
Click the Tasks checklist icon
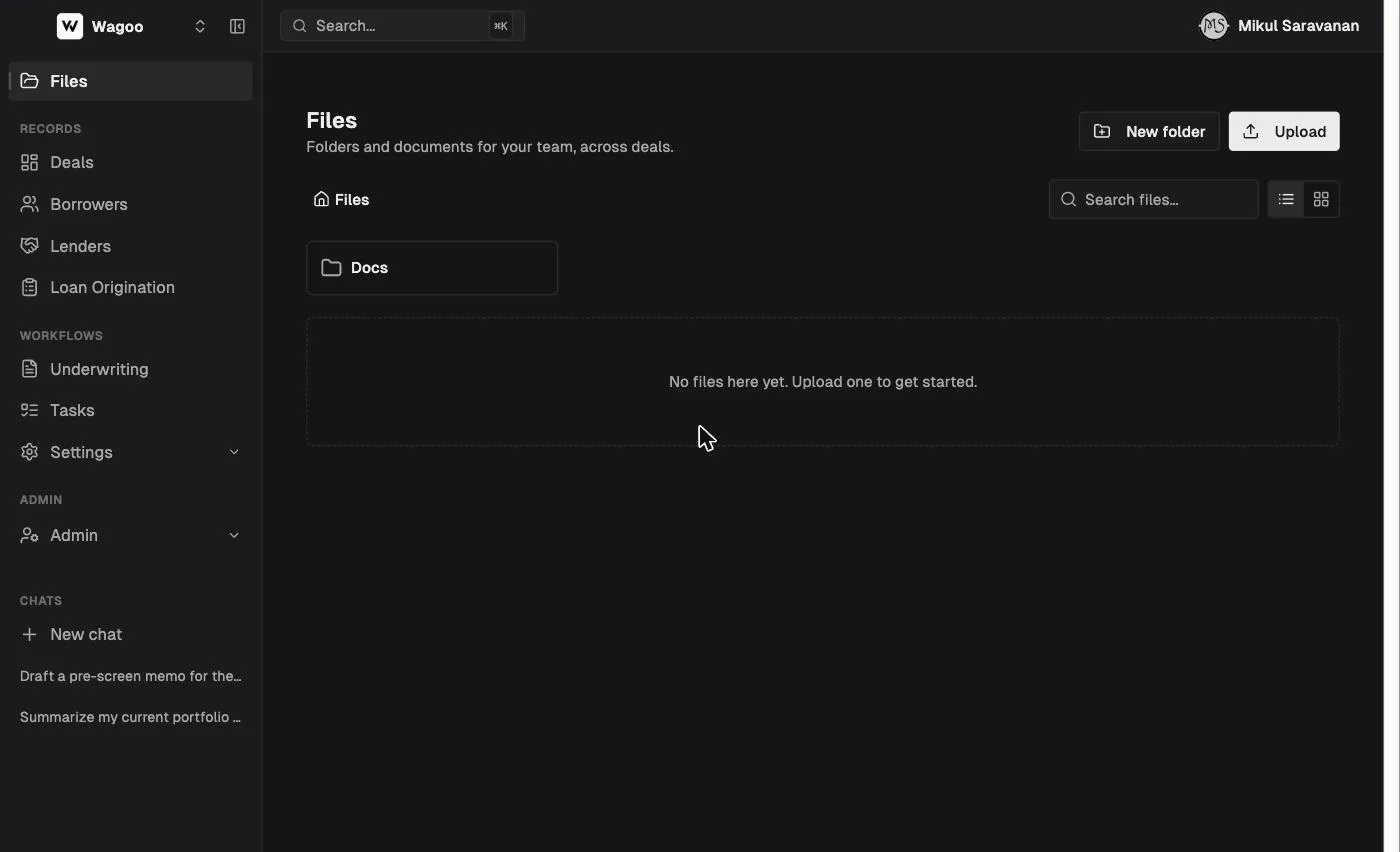(30, 410)
